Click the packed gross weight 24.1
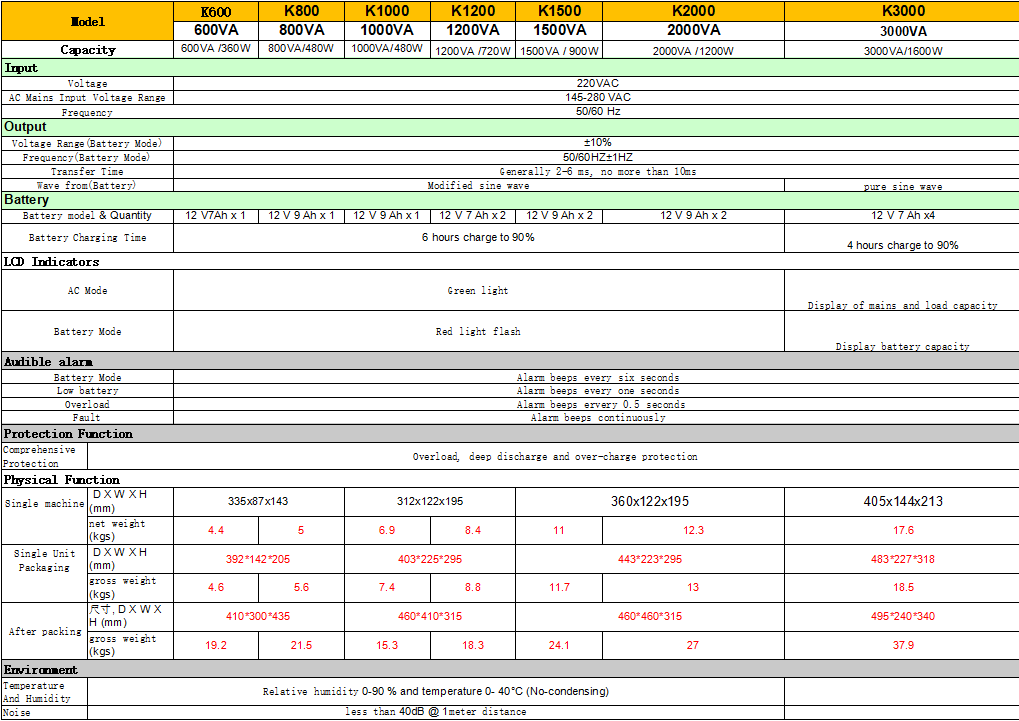The height and width of the screenshot is (721, 1019). [x=559, y=646]
